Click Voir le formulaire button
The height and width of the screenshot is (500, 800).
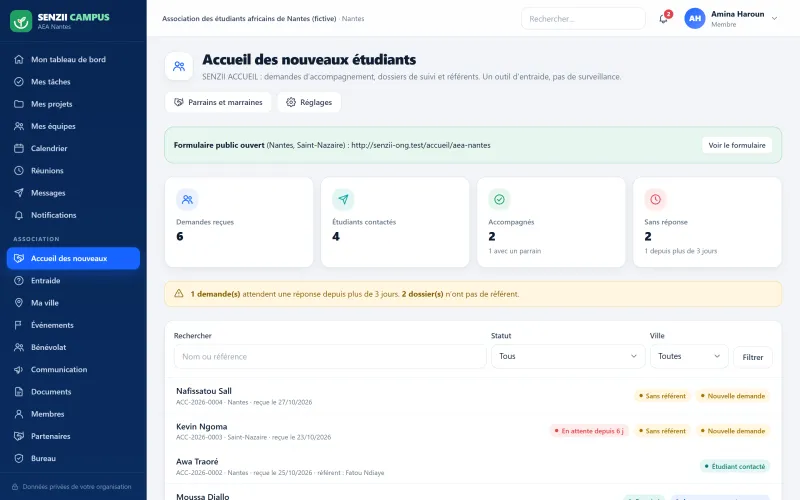(737, 145)
